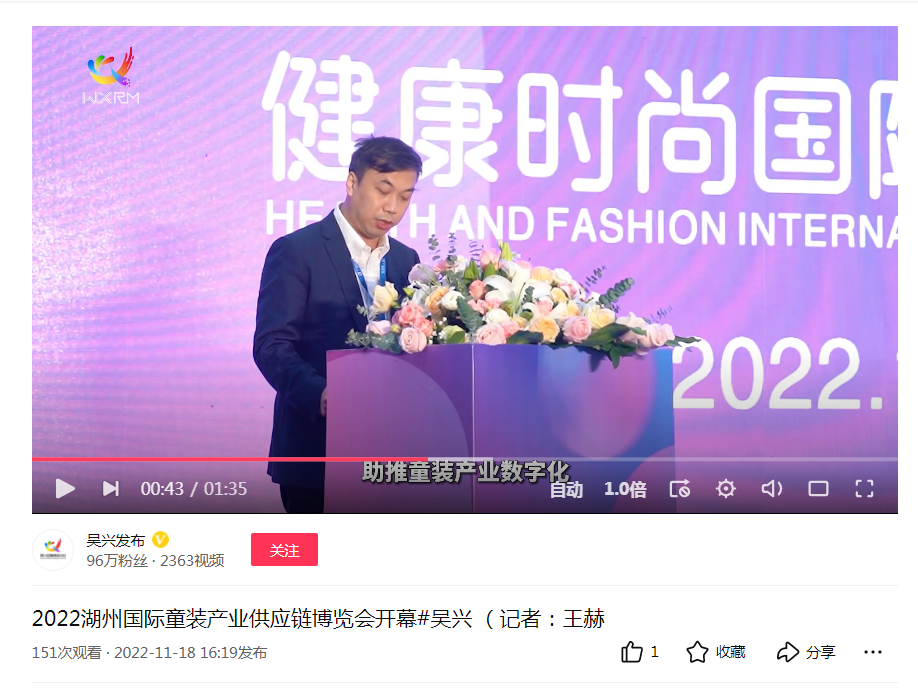Click the WXRM logo watermark
918x695 pixels.
pyautogui.click(x=111, y=76)
